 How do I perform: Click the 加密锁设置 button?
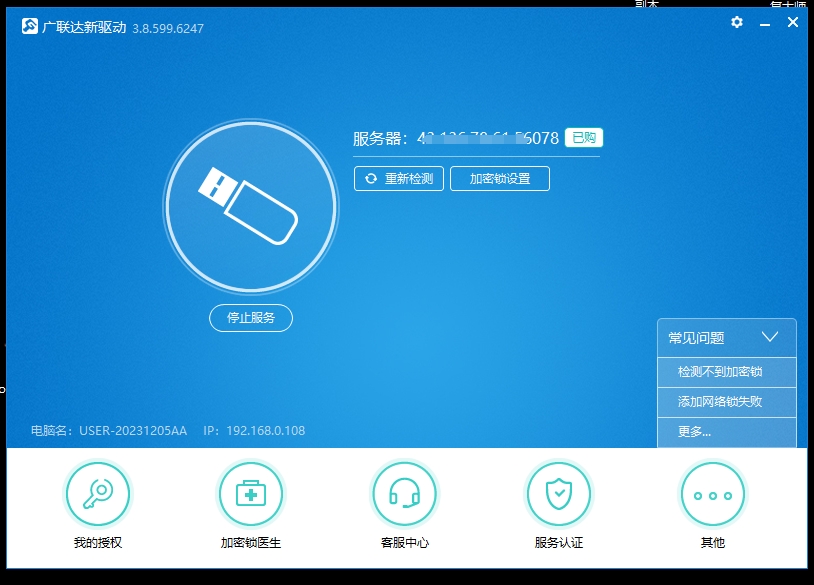[x=500, y=179]
